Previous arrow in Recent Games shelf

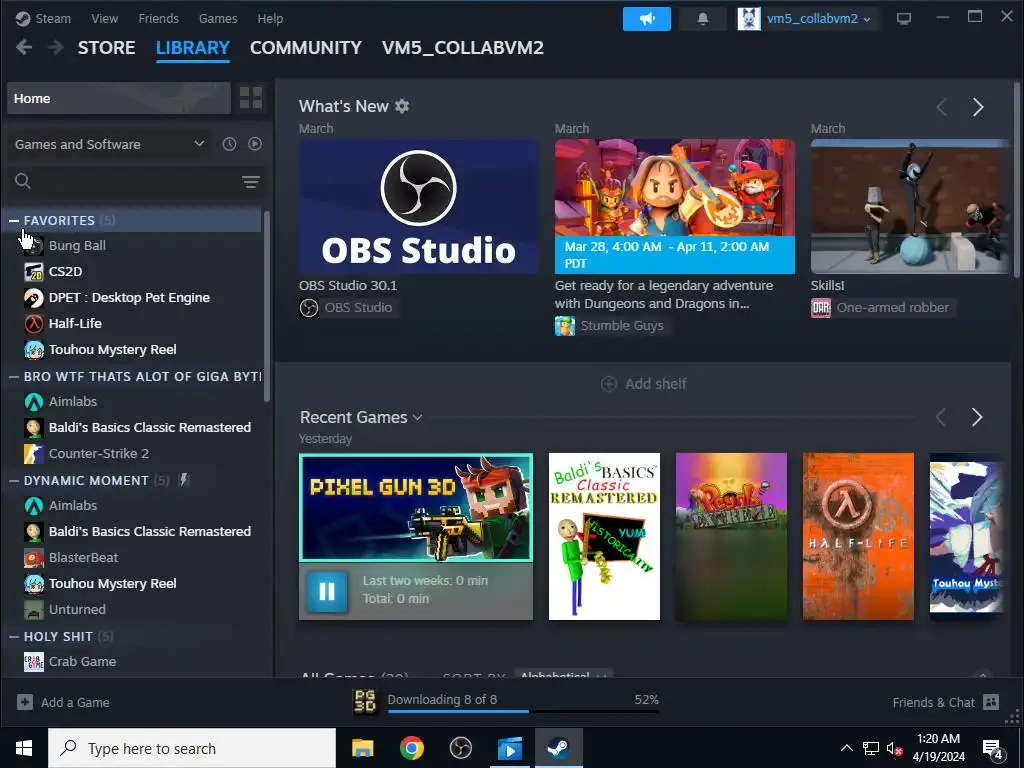(941, 417)
